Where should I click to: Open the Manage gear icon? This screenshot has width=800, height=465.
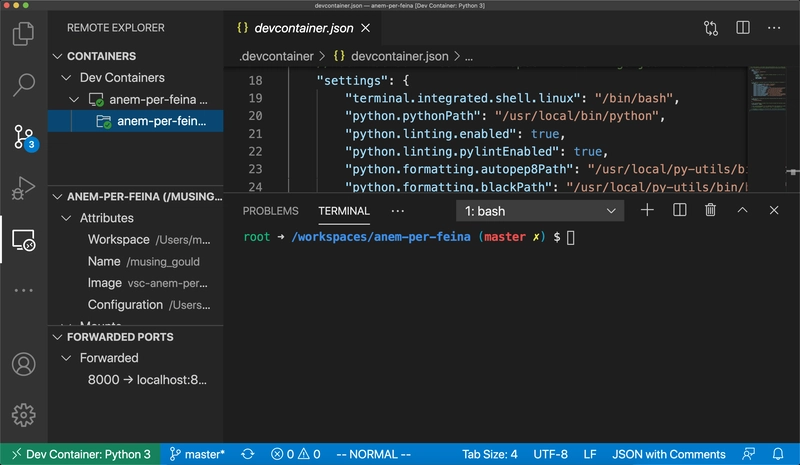click(x=23, y=415)
